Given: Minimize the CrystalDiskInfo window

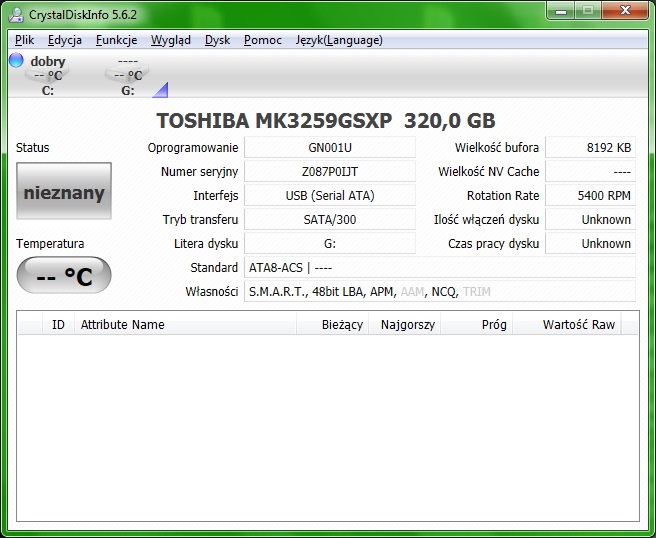Looking at the screenshot, I should [x=561, y=11].
